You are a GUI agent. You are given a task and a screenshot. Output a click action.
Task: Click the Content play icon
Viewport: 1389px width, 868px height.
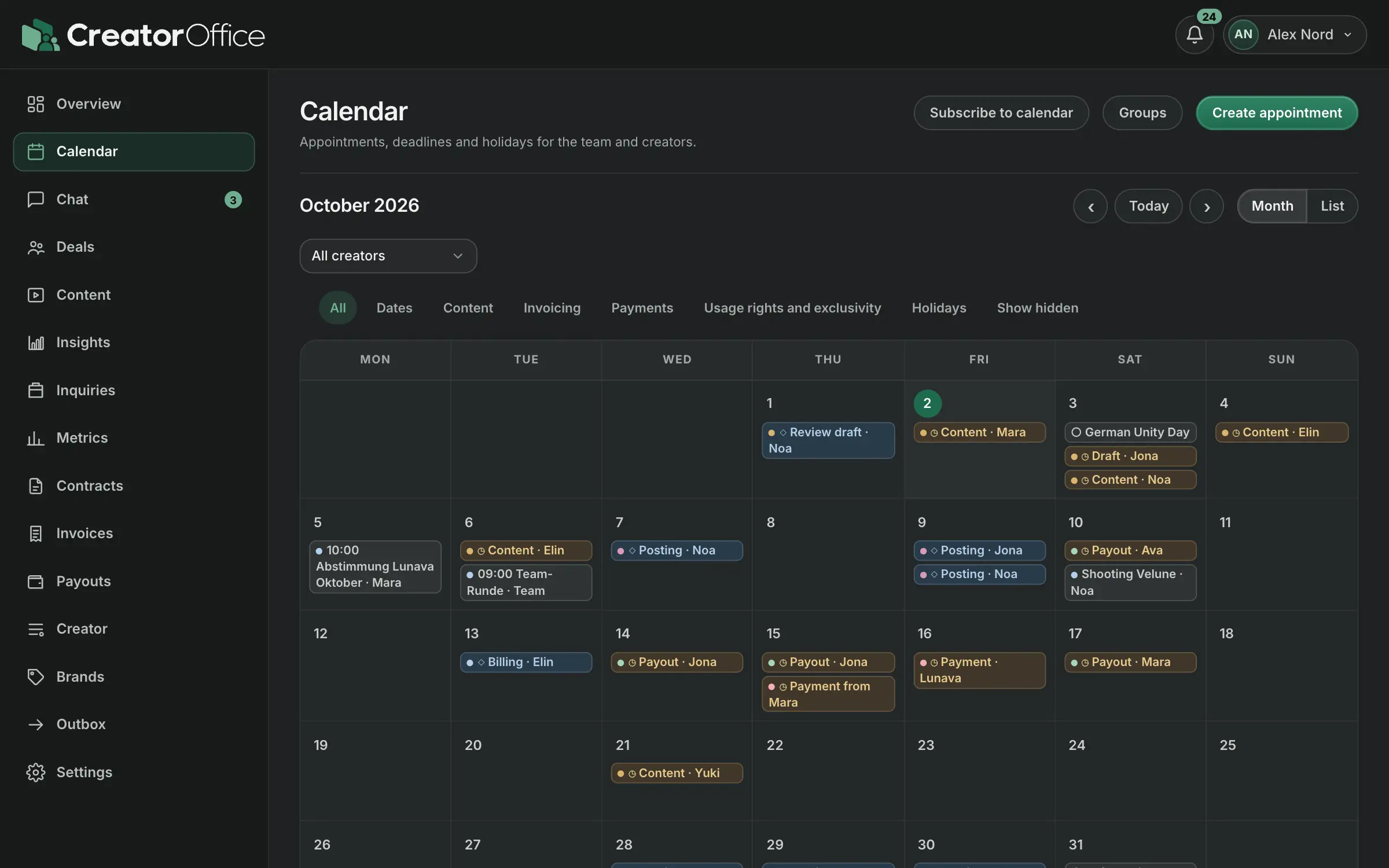[35, 295]
